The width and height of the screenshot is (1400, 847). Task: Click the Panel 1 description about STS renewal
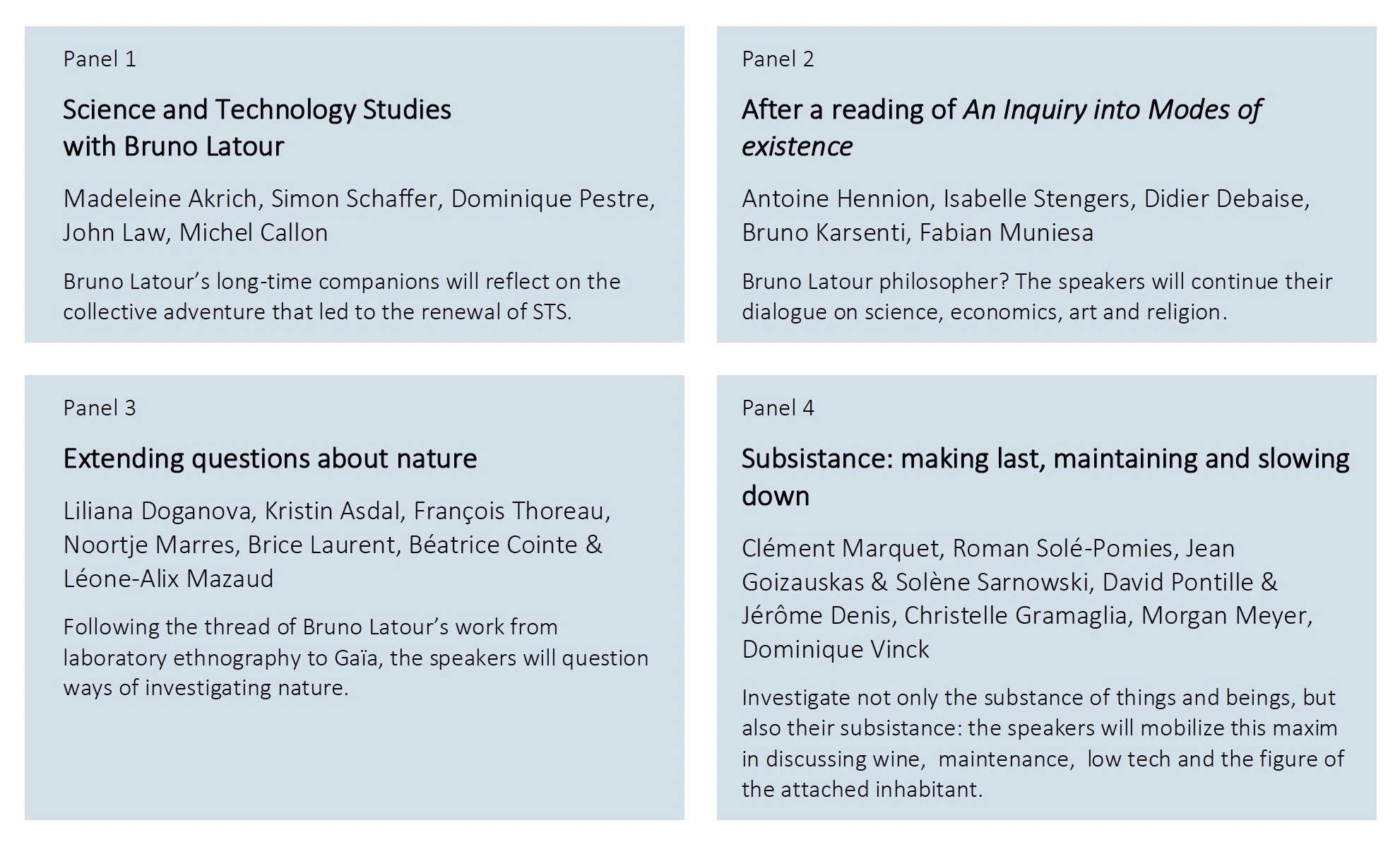pyautogui.click(x=342, y=296)
